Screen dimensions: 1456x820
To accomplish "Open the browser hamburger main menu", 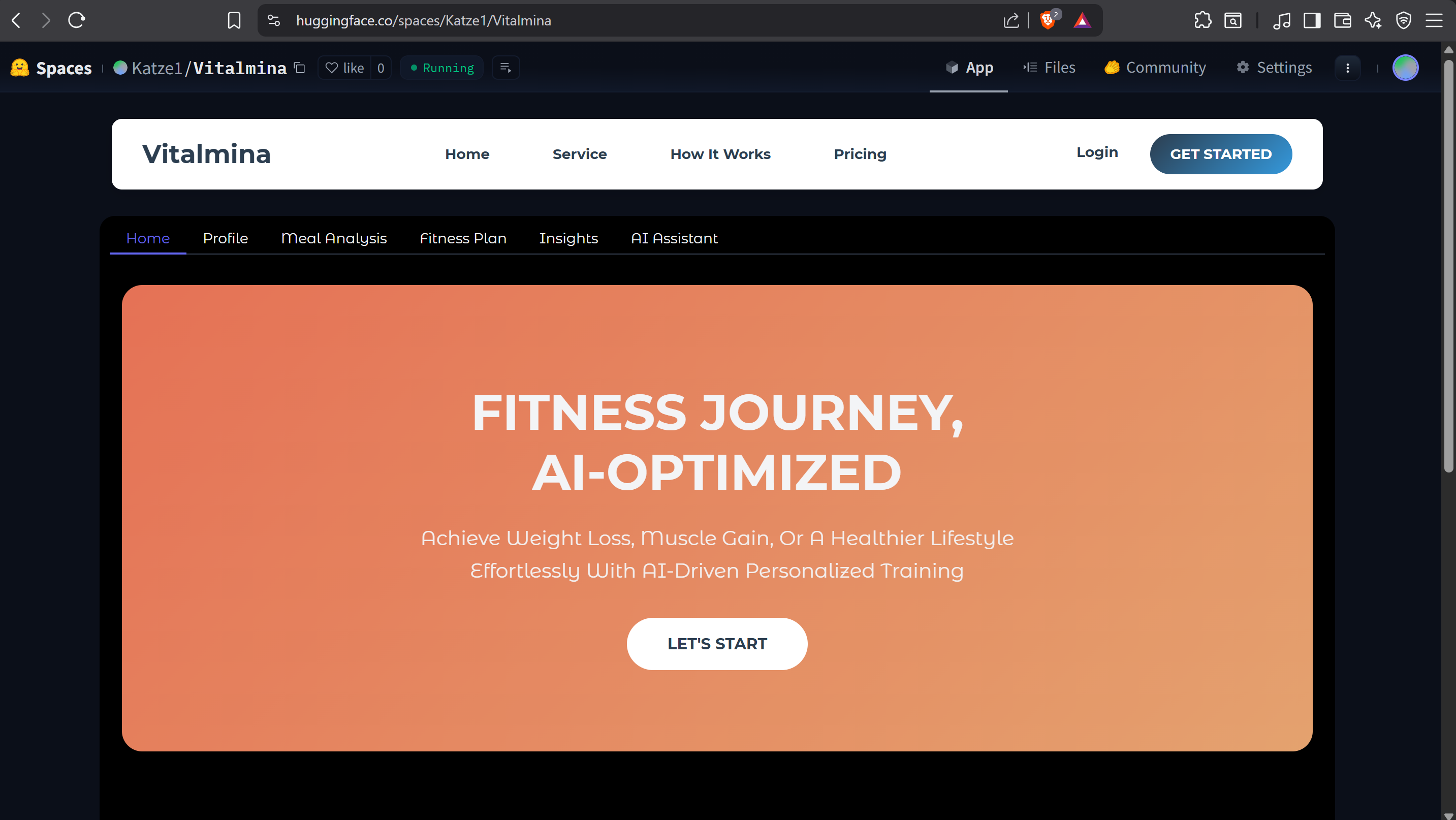I will 1434,20.
